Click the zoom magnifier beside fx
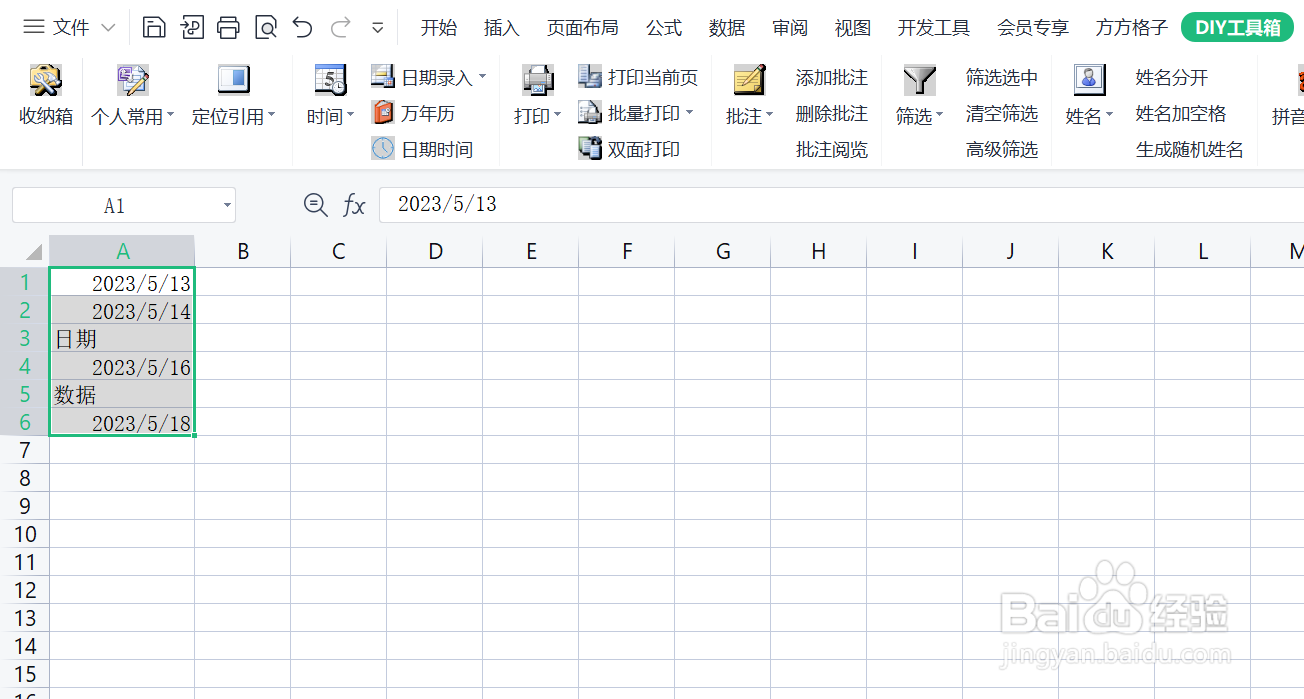1304x699 pixels. point(316,205)
